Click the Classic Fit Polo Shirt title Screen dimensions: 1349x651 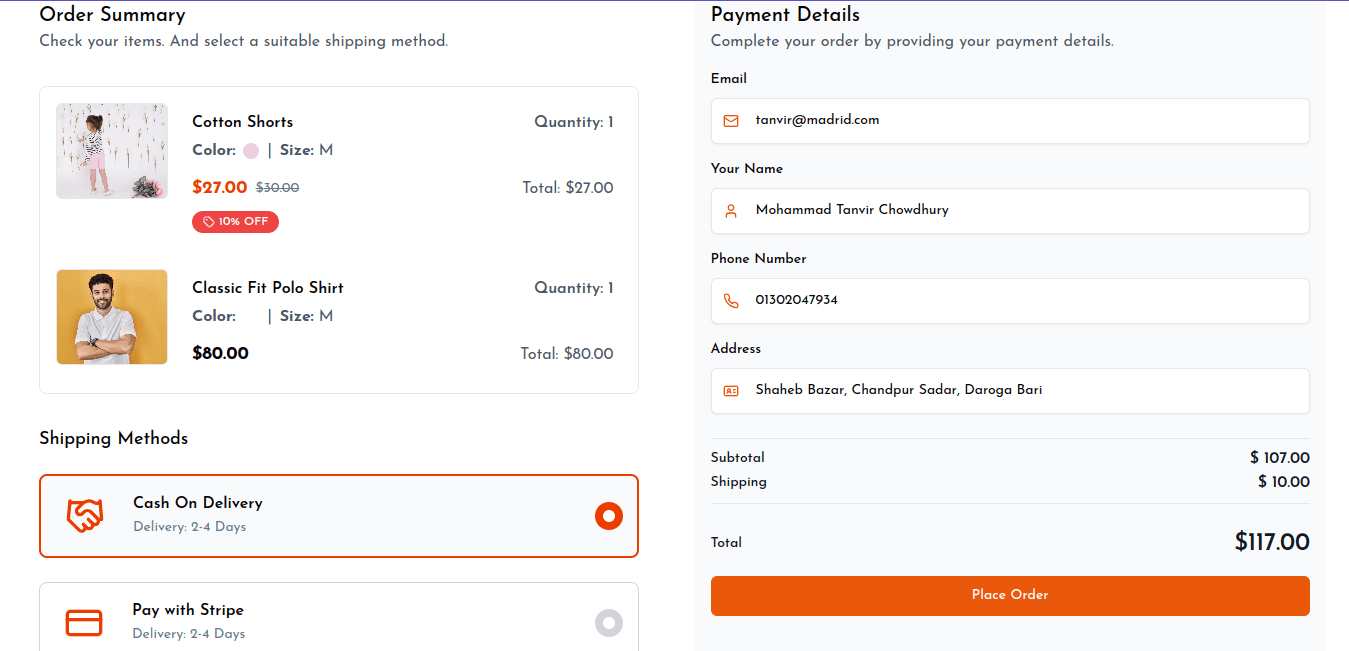(268, 288)
